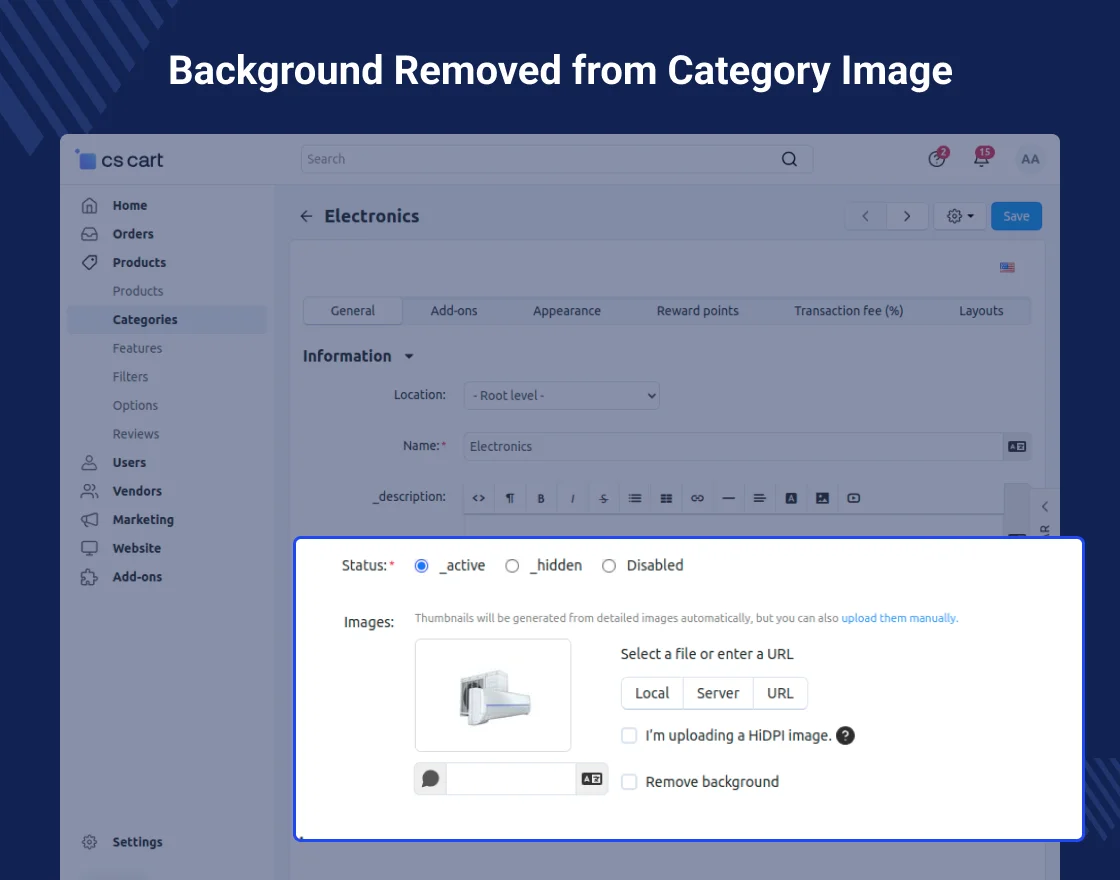Go back using the arrow beside Electronics
The image size is (1120, 880).
(x=306, y=216)
